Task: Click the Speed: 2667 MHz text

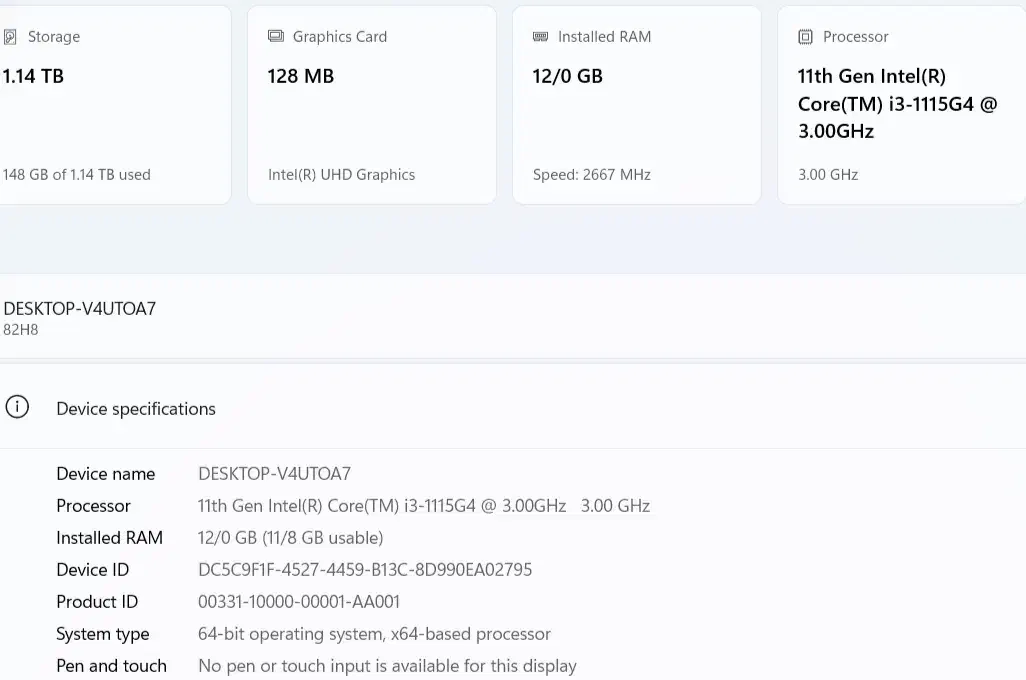Action: tap(591, 175)
